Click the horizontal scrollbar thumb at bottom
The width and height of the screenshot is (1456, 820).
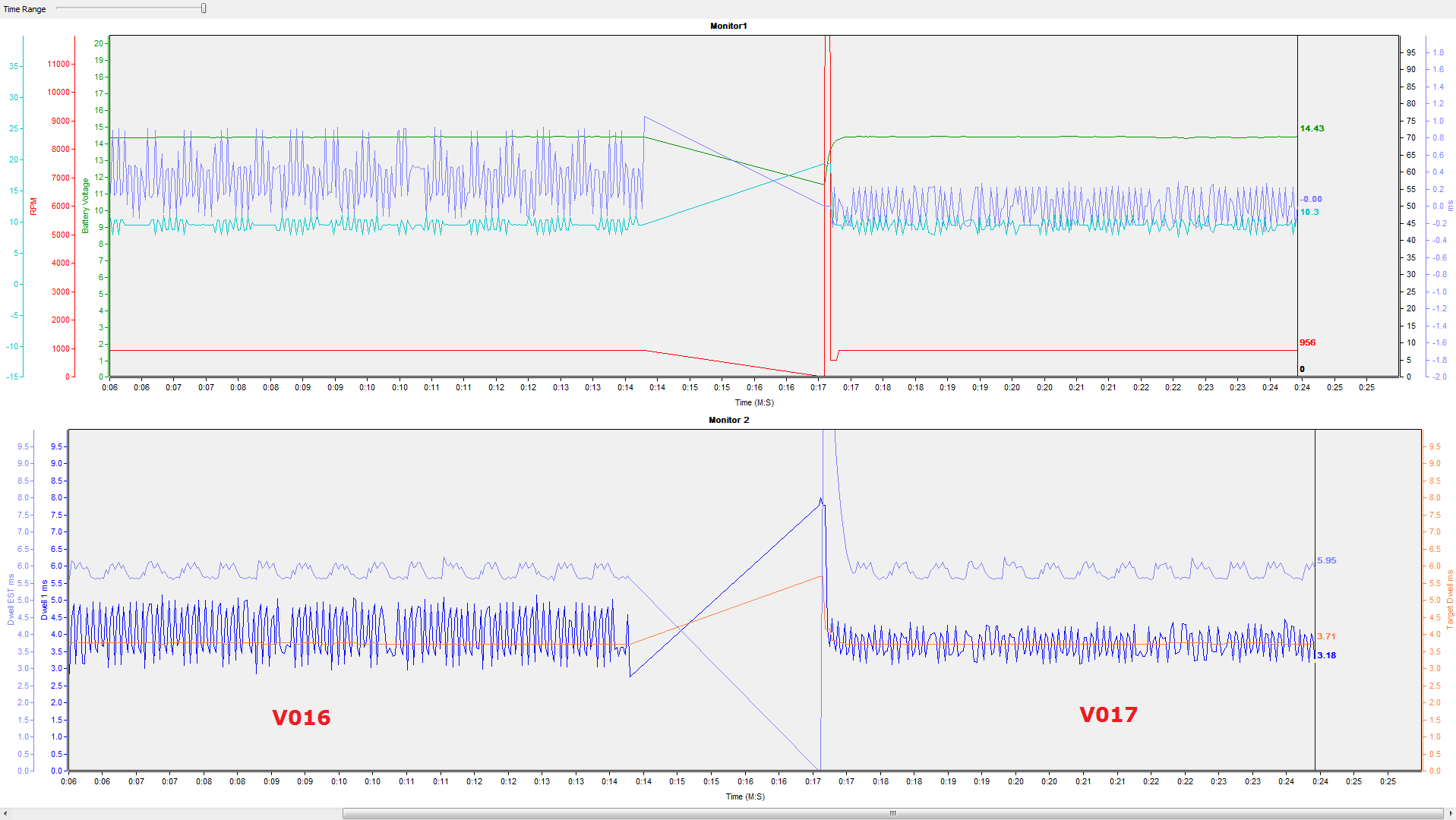pyautogui.click(x=892, y=813)
